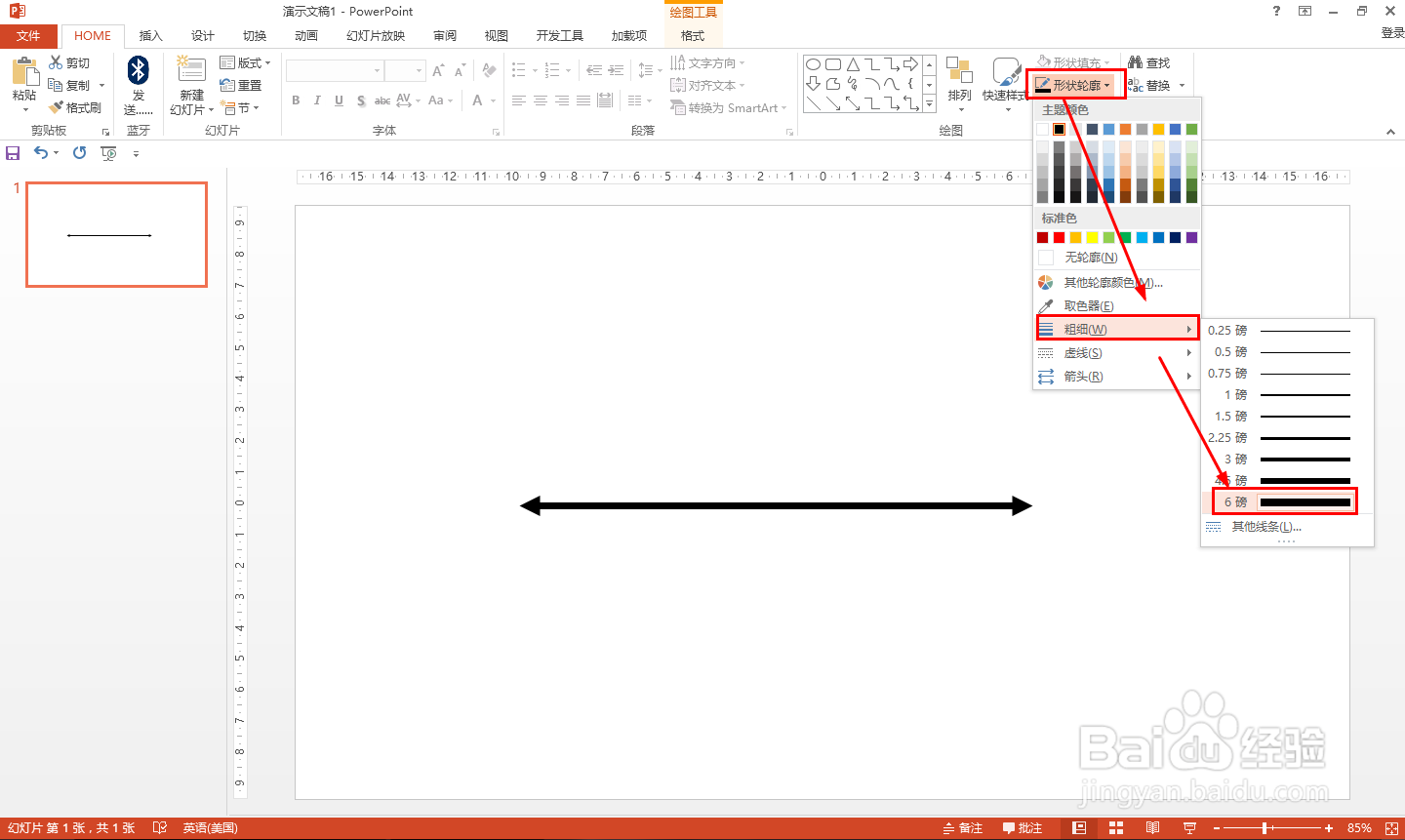1405x840 pixels.
Task: Open the font size combo box
Action: coord(404,71)
